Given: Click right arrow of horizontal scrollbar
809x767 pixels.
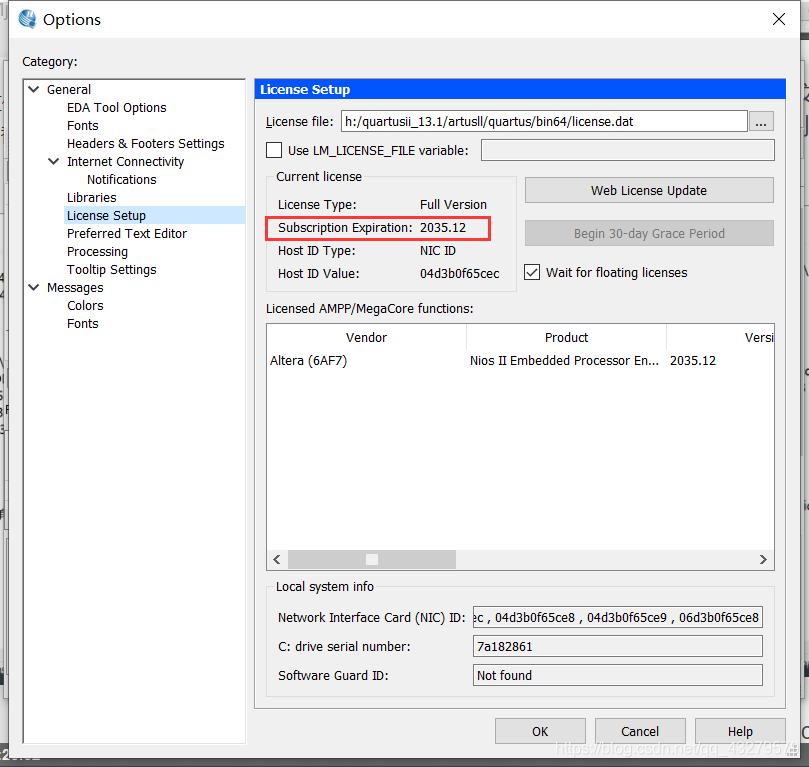Looking at the screenshot, I should pos(764,560).
